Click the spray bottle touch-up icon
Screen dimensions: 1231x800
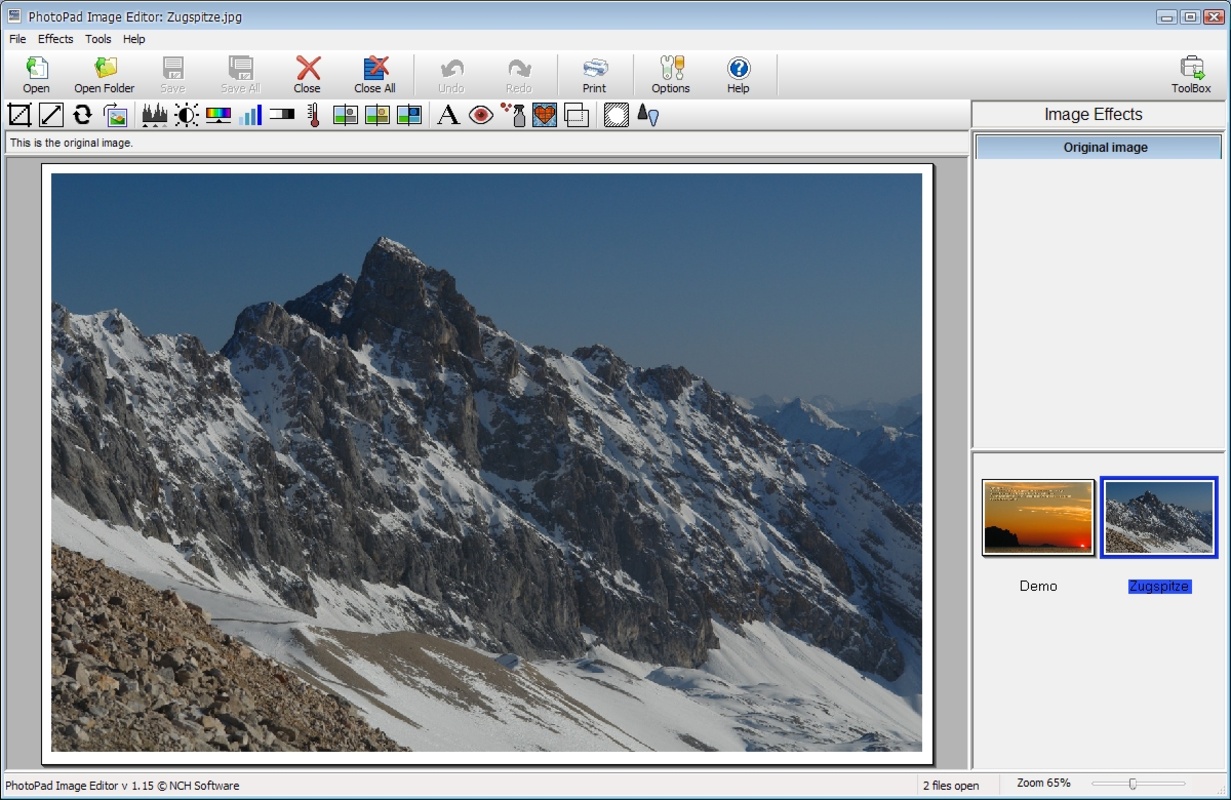tap(513, 115)
